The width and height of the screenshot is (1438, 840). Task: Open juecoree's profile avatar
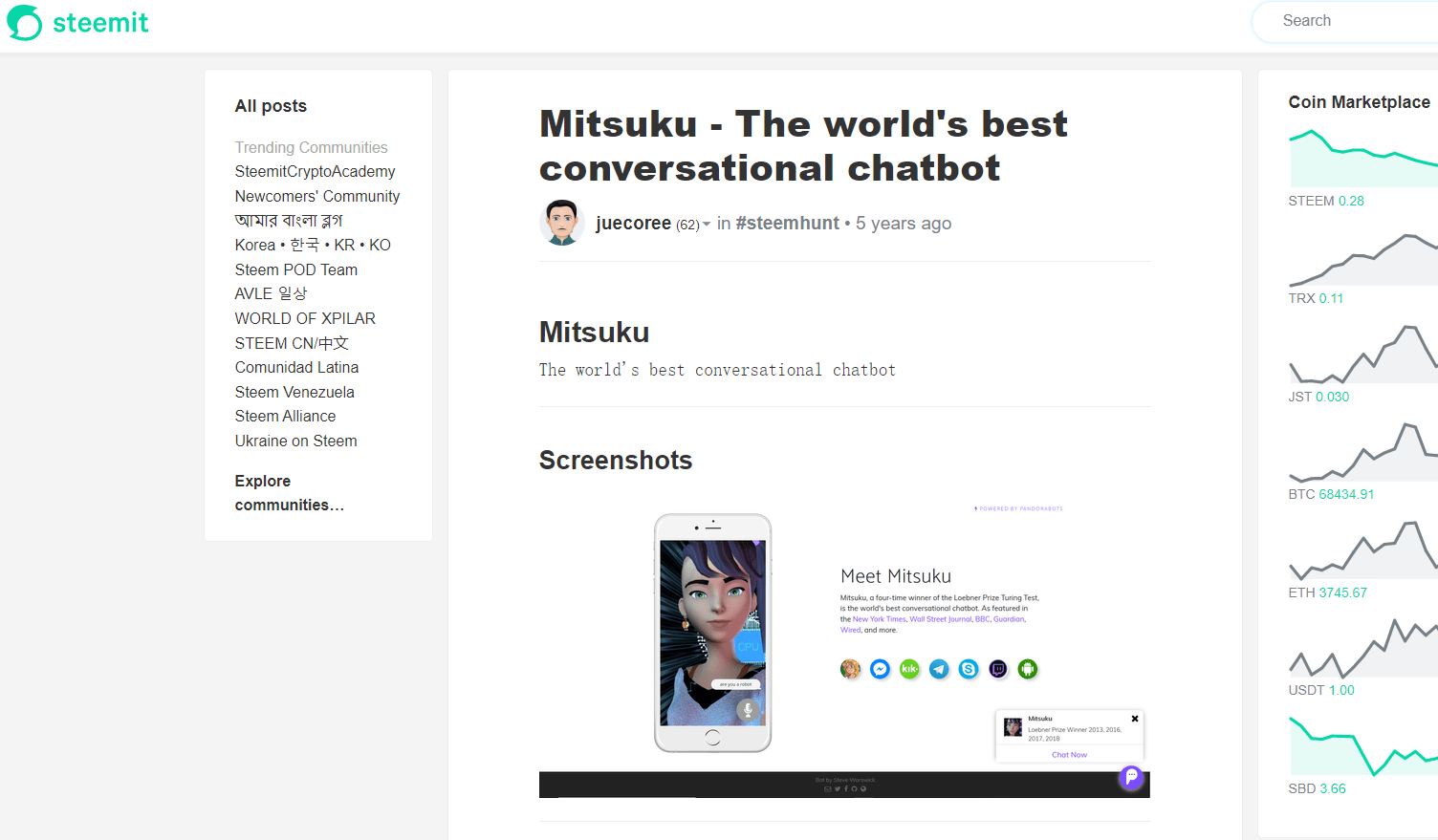[561, 223]
